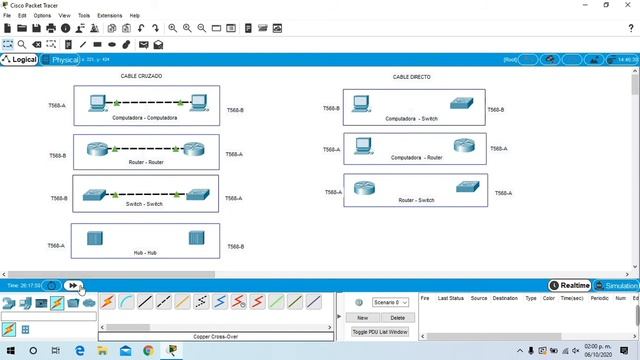
Task: Launch the Activity Wizard icon
Action: [80, 28]
